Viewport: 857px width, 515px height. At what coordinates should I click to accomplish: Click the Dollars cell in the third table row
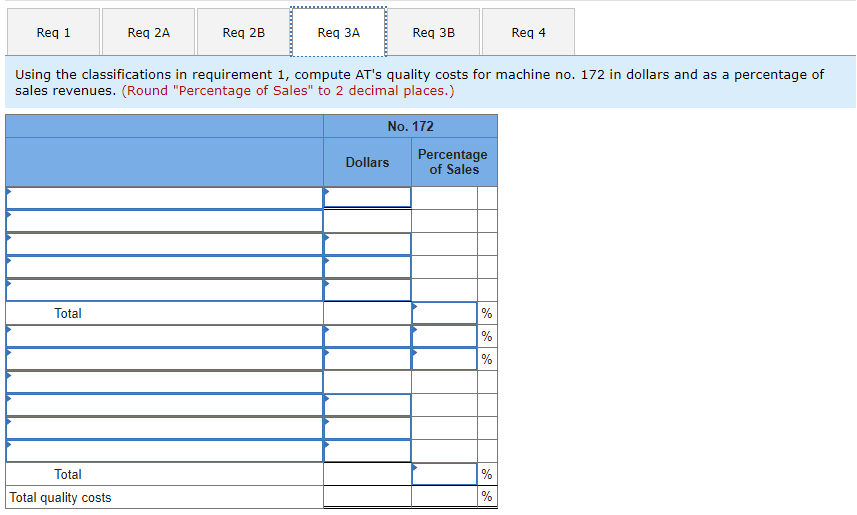tap(367, 244)
